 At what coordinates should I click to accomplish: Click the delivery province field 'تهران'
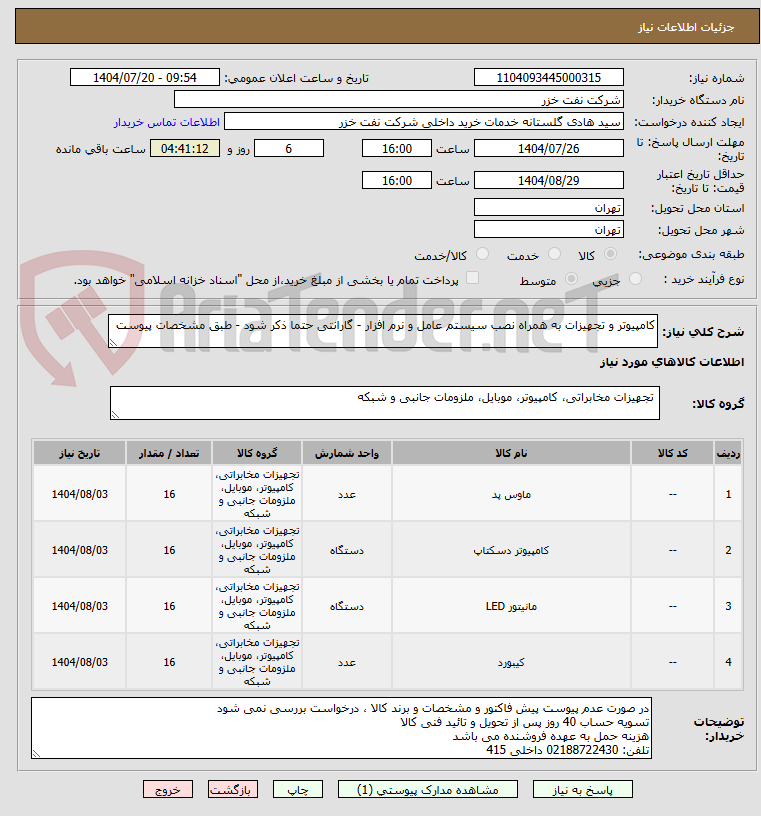coord(549,208)
